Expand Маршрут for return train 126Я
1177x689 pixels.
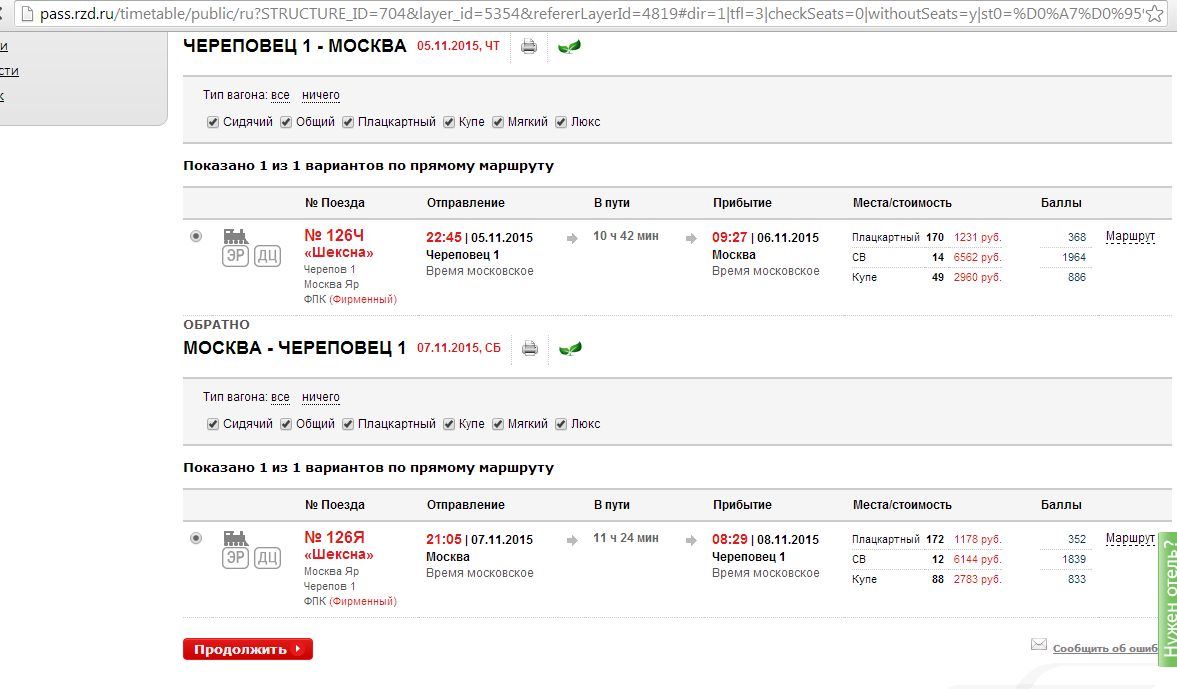1130,538
